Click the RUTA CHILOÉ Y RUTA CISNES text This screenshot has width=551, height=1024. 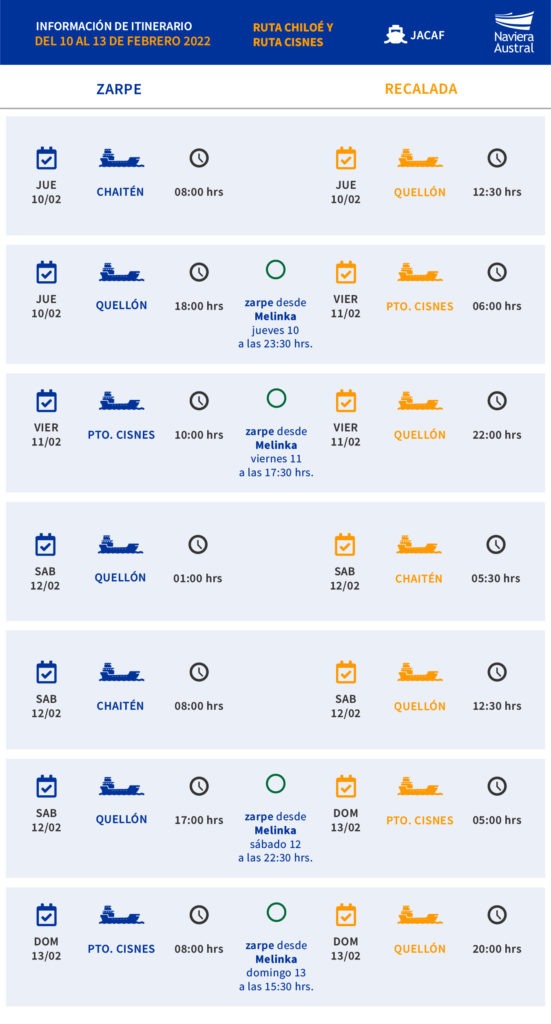coord(293,35)
